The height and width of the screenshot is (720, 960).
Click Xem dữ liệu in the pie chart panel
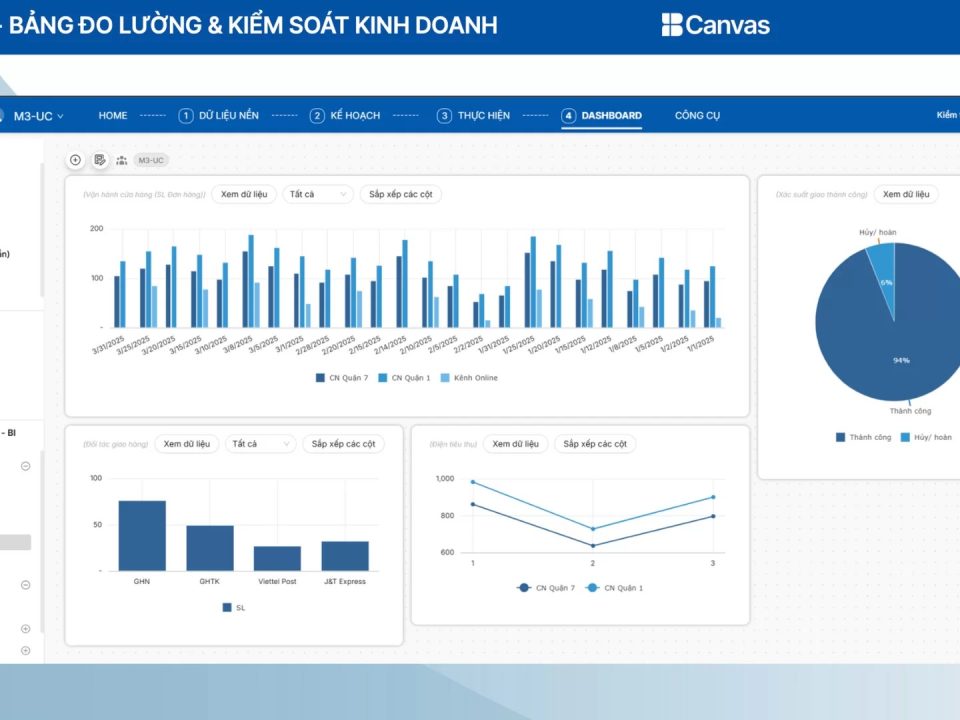(906, 194)
